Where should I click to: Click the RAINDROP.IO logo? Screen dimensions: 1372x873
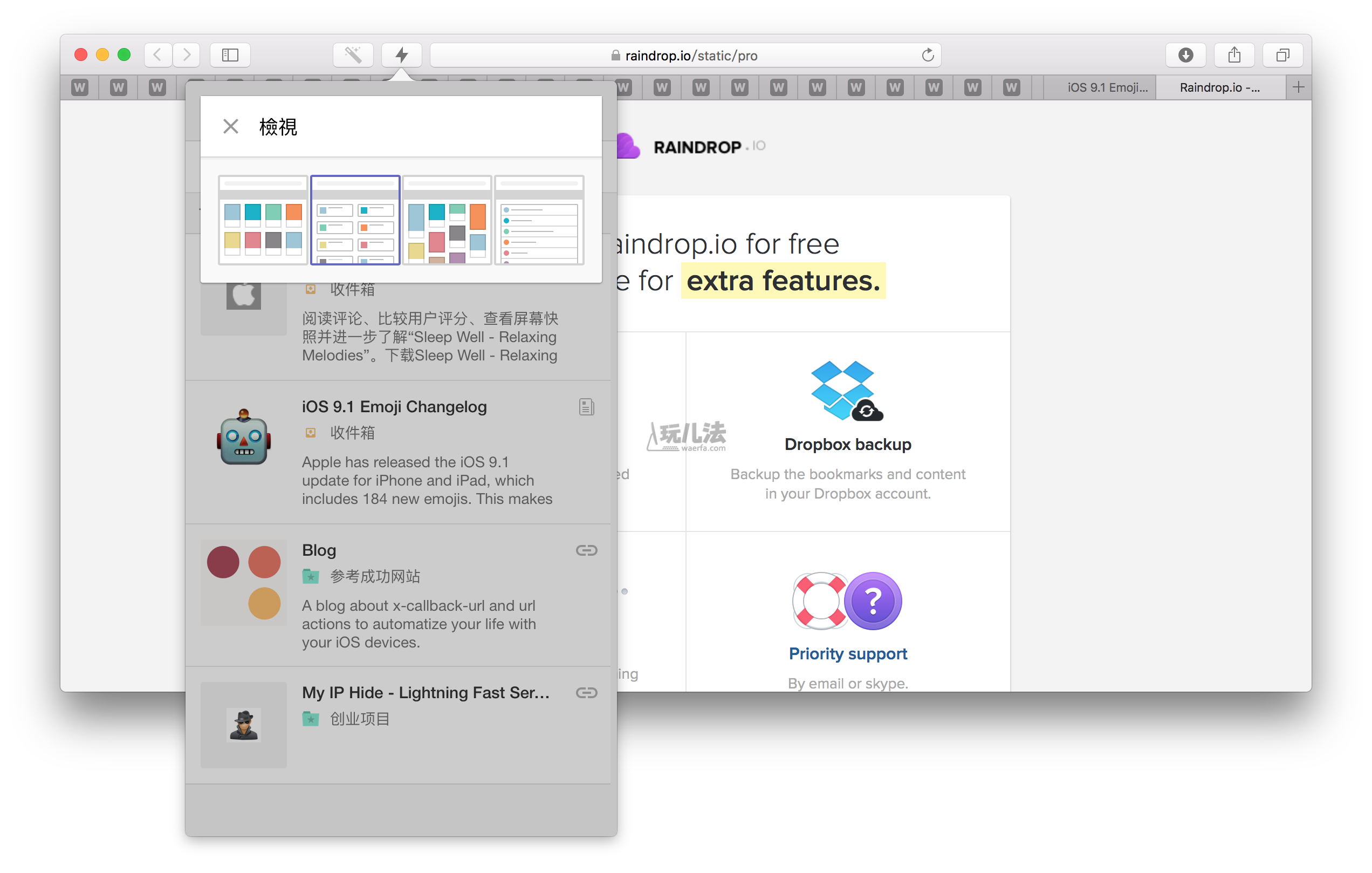click(692, 146)
